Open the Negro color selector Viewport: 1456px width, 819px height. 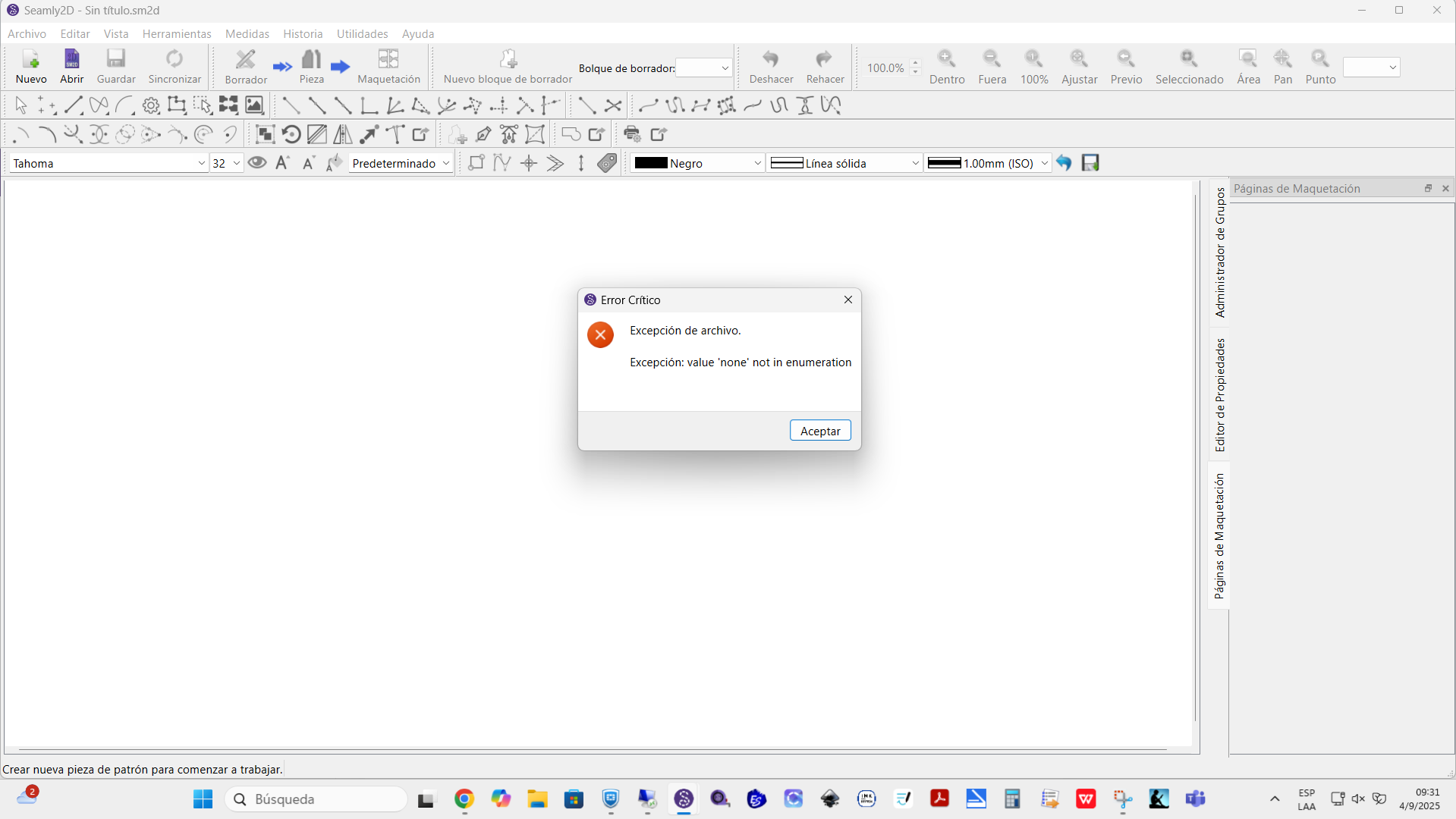coord(697,163)
